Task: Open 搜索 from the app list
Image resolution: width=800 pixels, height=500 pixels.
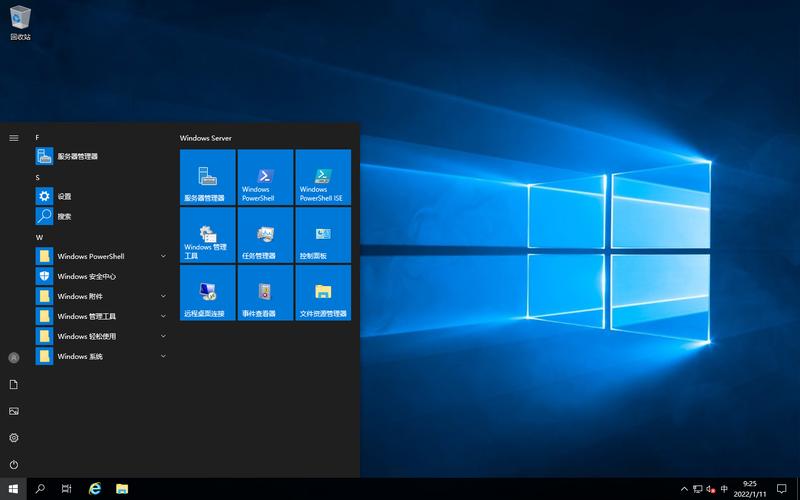Action: (102, 216)
